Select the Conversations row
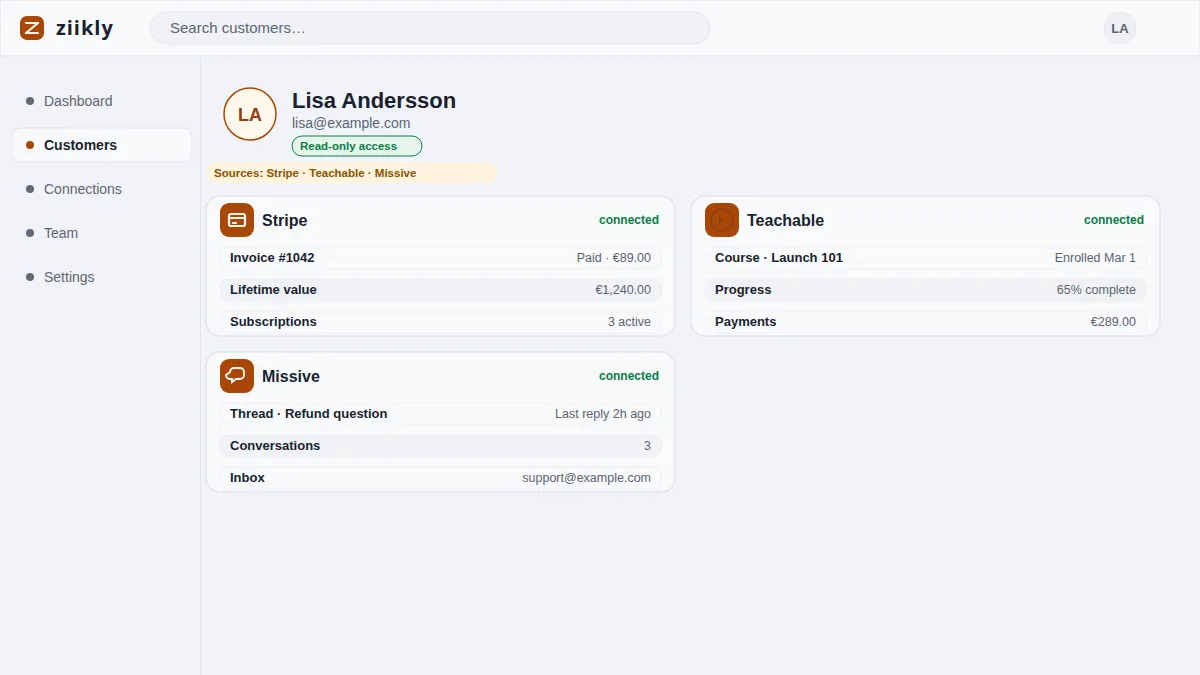The height and width of the screenshot is (675, 1200). click(x=440, y=446)
